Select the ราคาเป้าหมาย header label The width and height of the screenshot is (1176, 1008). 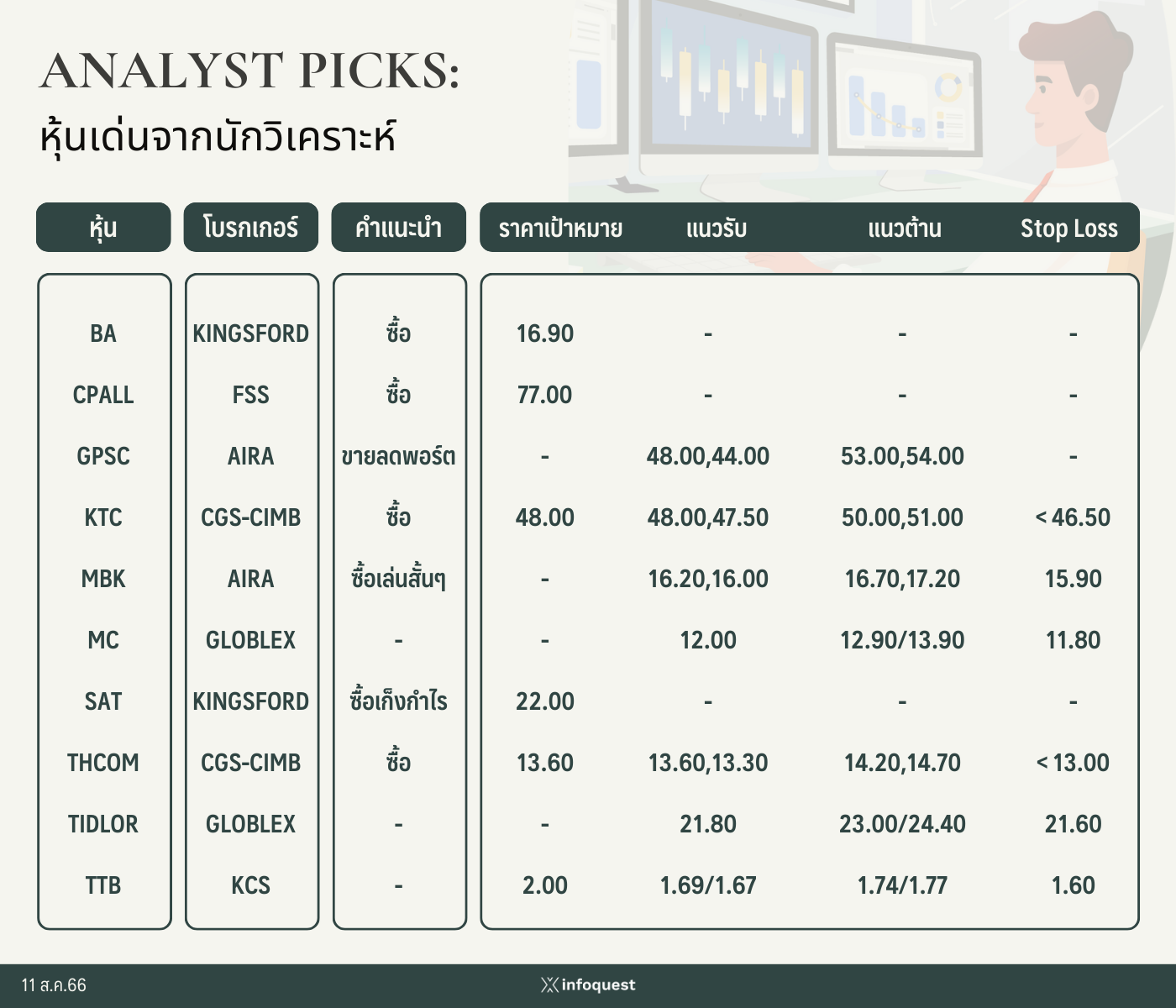[x=560, y=228]
